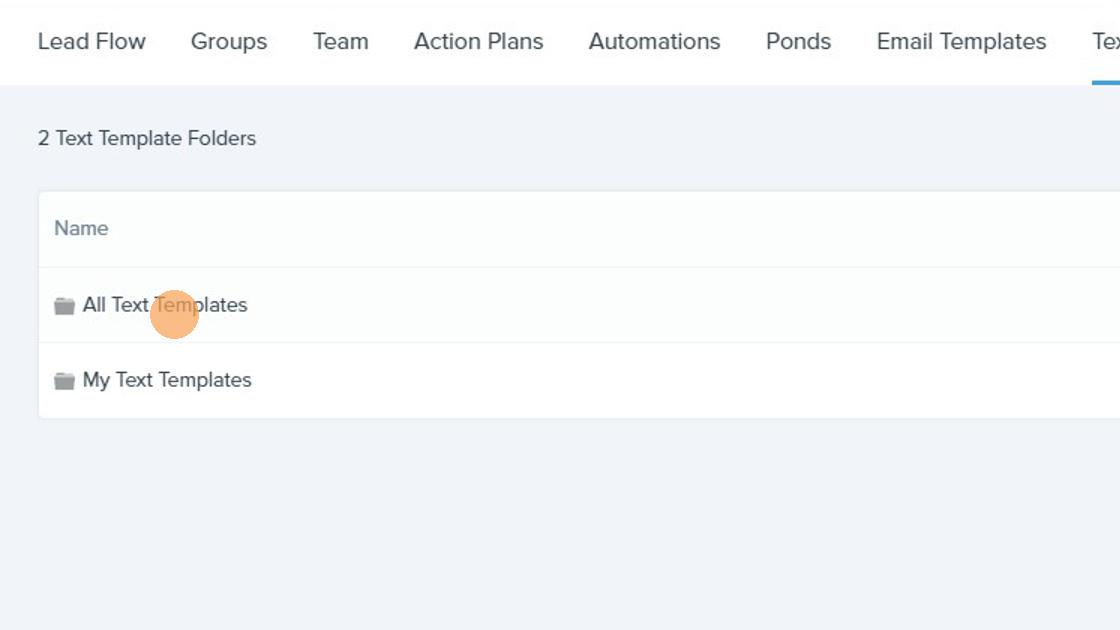The width and height of the screenshot is (1120, 630).
Task: Sort by the Name column header
Action: pyautogui.click(x=81, y=229)
